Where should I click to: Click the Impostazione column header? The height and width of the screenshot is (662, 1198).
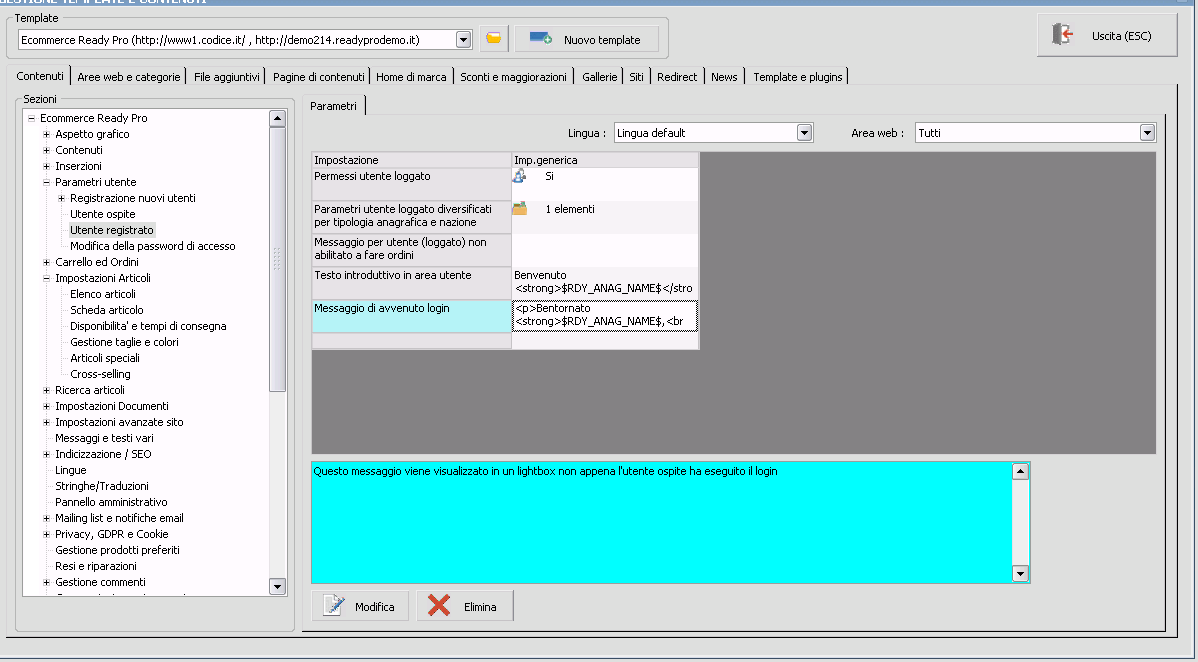412,160
